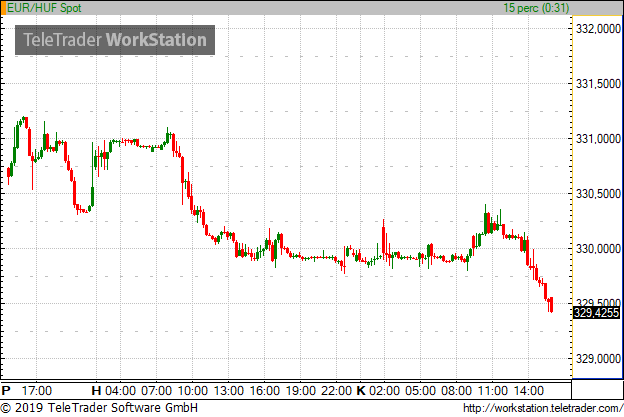Click the 11:00 time axis label

(x=492, y=391)
